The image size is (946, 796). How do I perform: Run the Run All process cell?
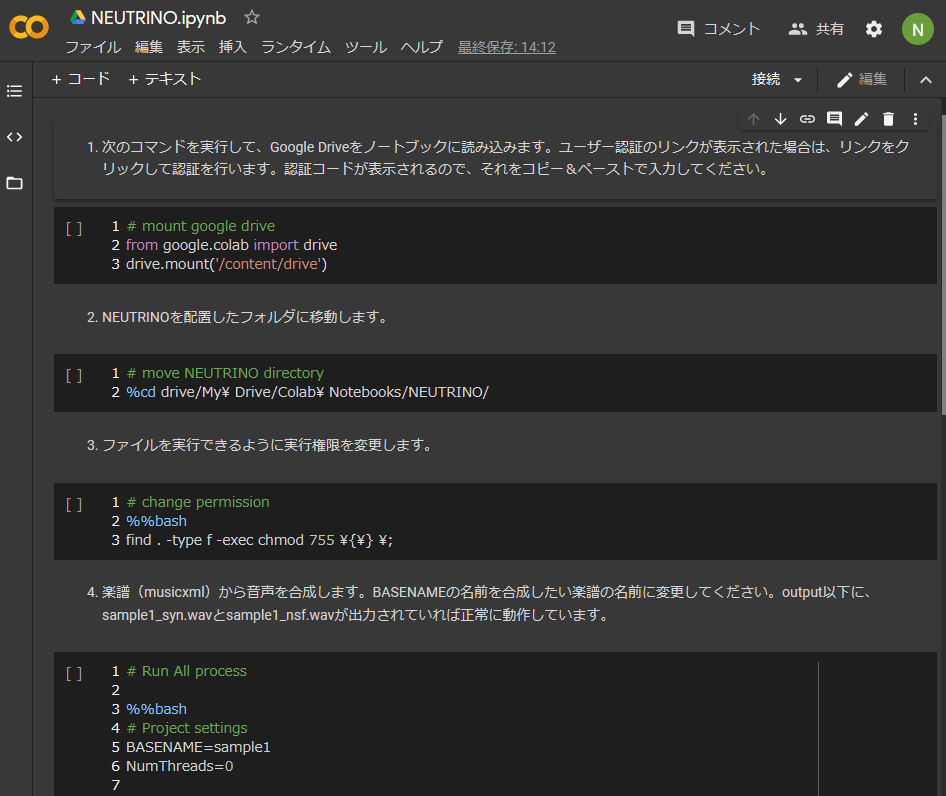coord(74,673)
